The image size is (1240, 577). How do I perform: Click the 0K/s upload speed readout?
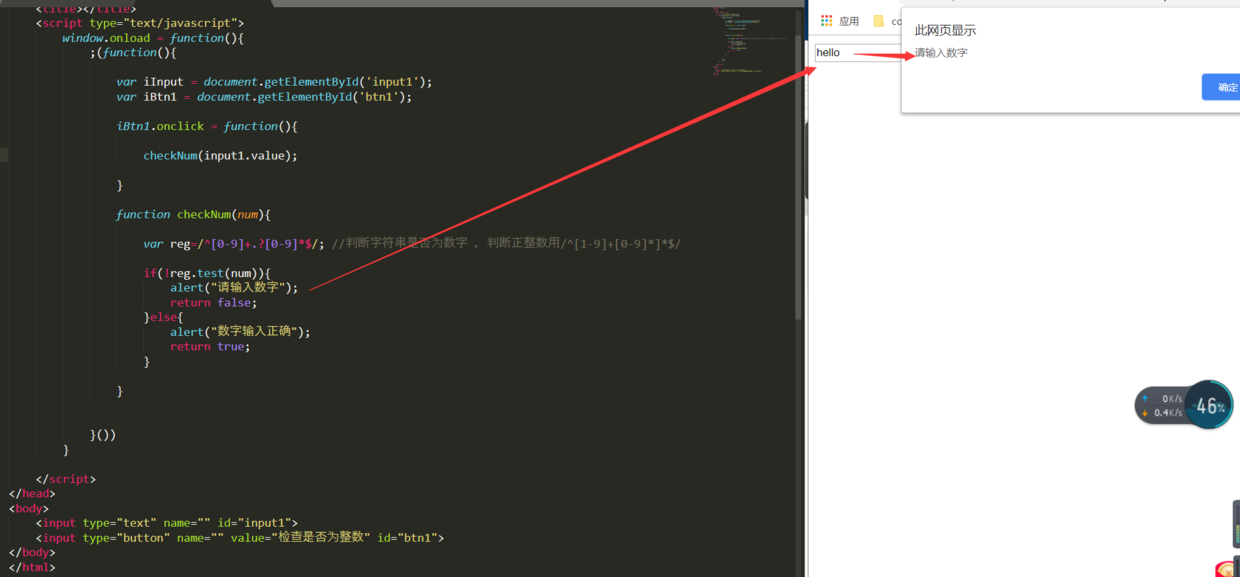[1172, 399]
